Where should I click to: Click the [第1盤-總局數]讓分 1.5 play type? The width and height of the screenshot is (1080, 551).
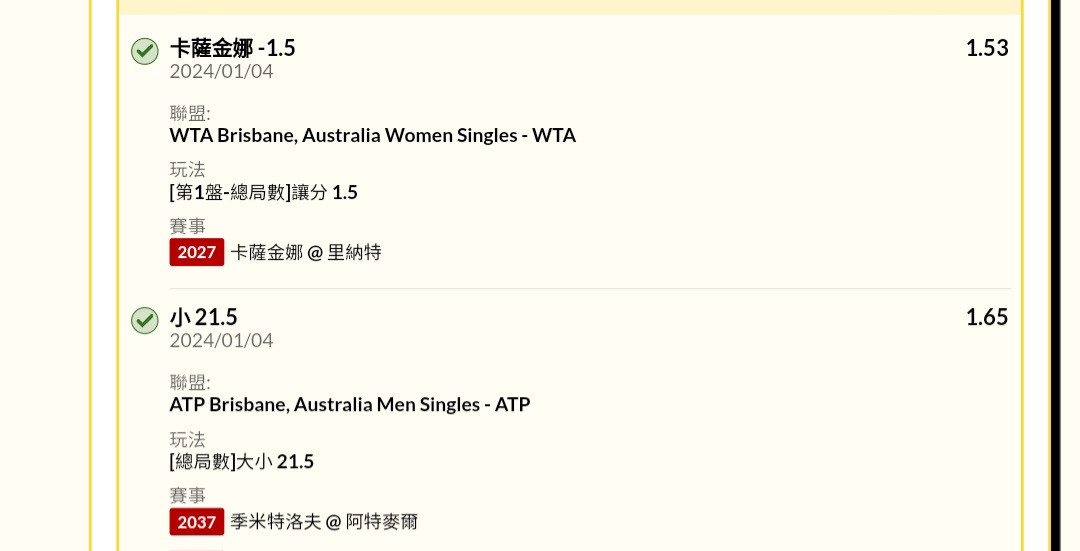click(263, 192)
